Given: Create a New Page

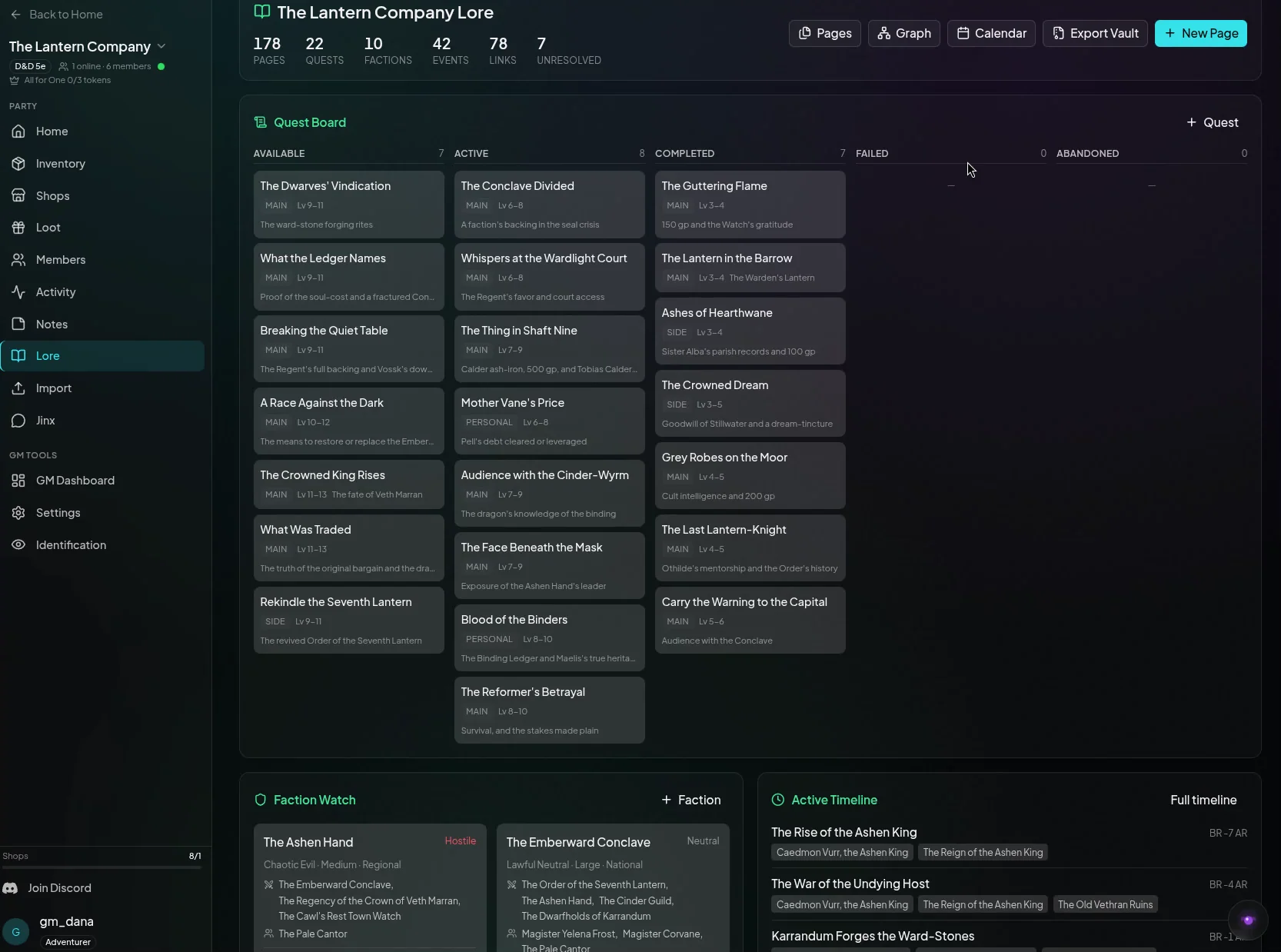Looking at the screenshot, I should coord(1201,33).
